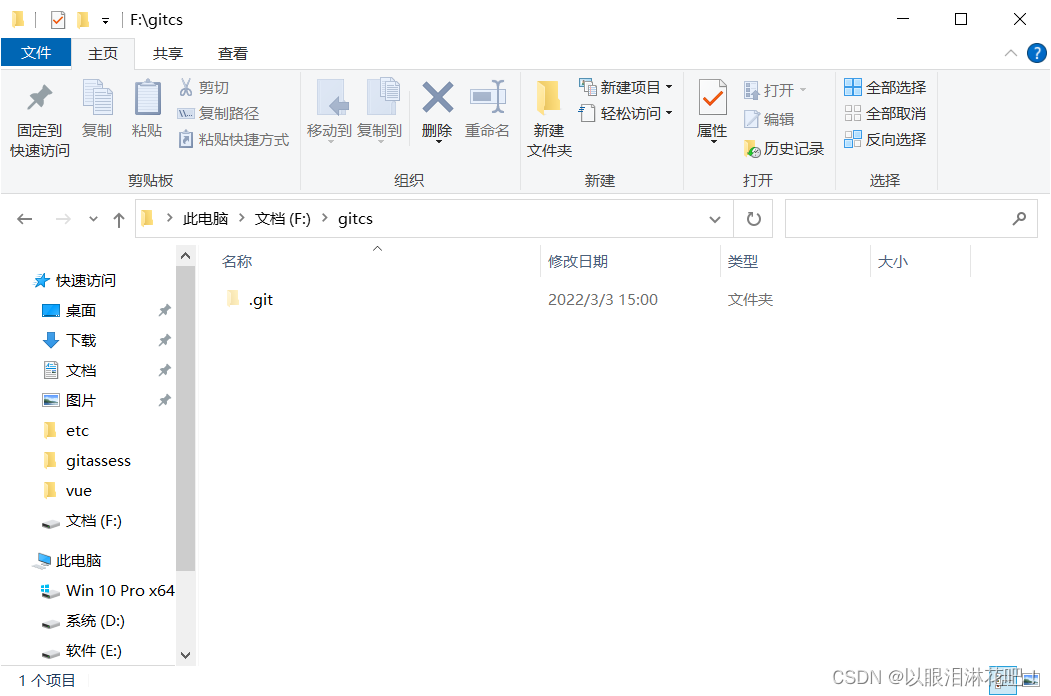Click Properties icon in title bar toolbar
The width and height of the screenshot is (1051, 696).
click(58, 20)
